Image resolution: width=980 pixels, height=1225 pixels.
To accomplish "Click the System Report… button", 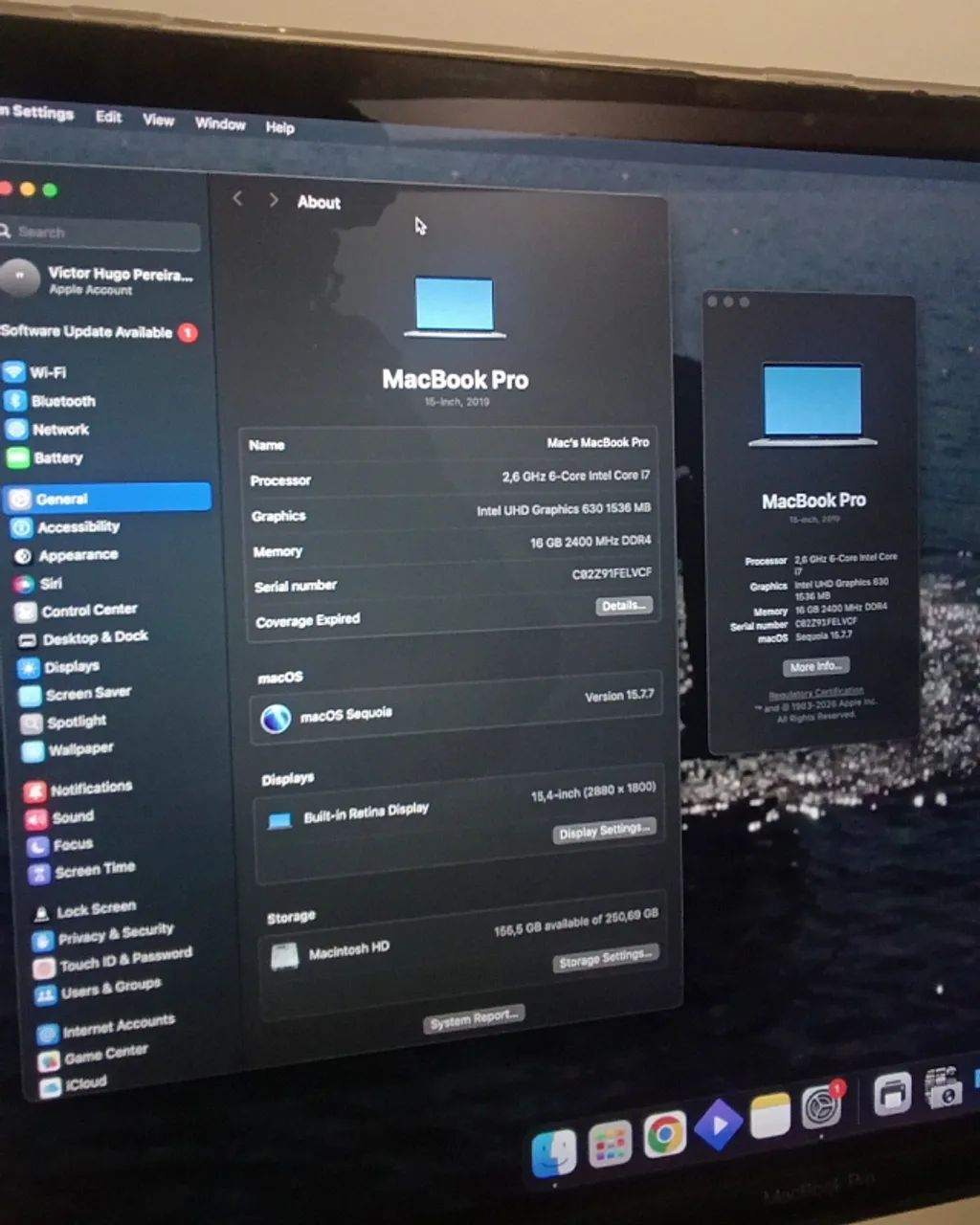I will pos(475,1019).
